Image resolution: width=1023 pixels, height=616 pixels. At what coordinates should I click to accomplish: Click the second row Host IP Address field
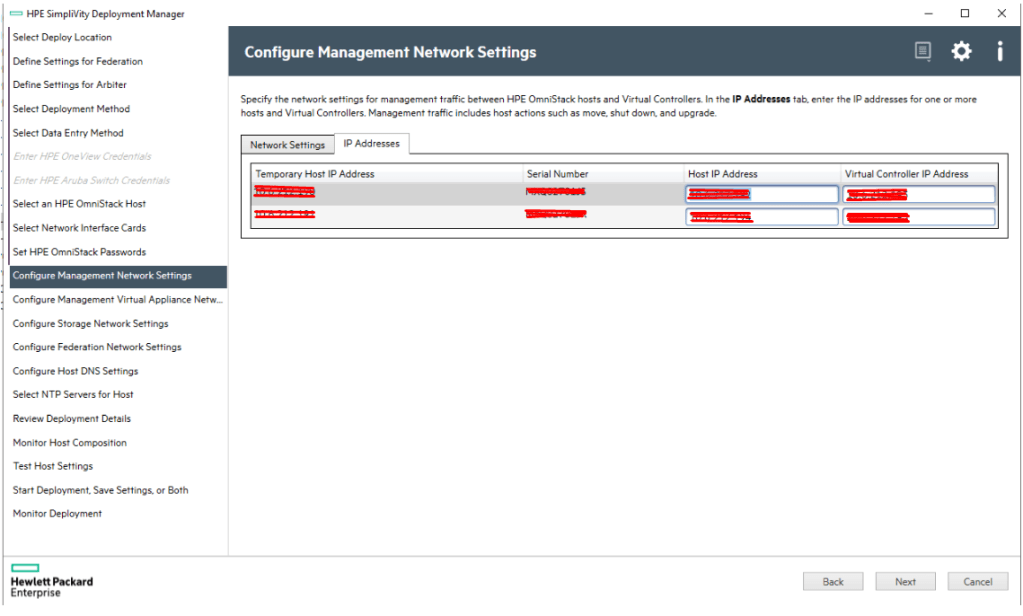(x=762, y=217)
